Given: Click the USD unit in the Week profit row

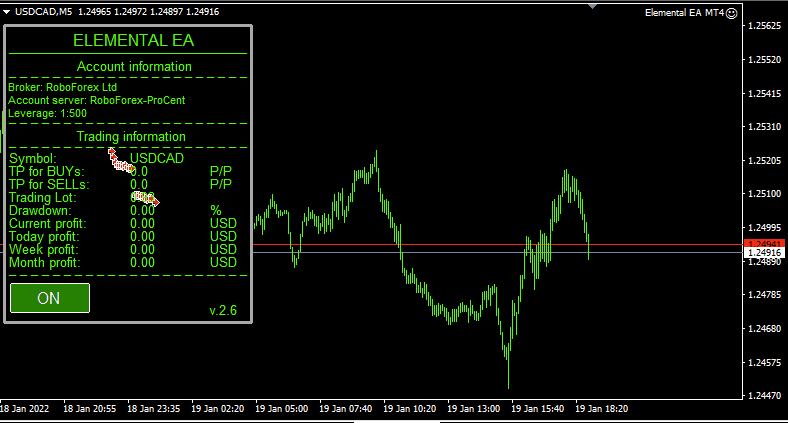Looking at the screenshot, I should [223, 250].
